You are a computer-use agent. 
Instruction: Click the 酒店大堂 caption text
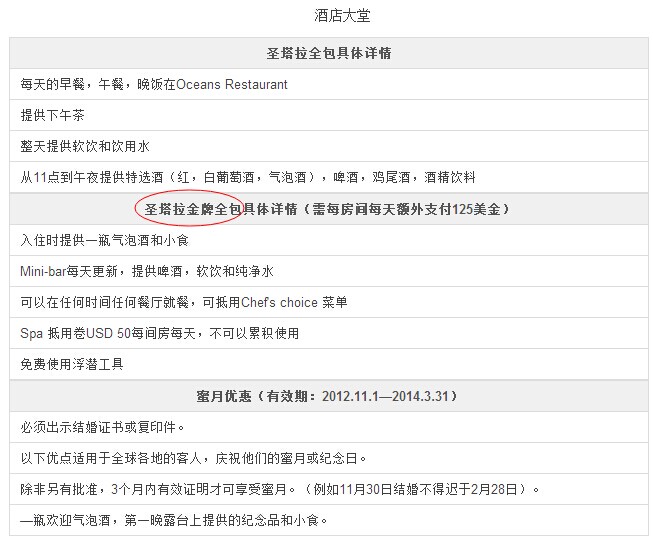pos(328,16)
